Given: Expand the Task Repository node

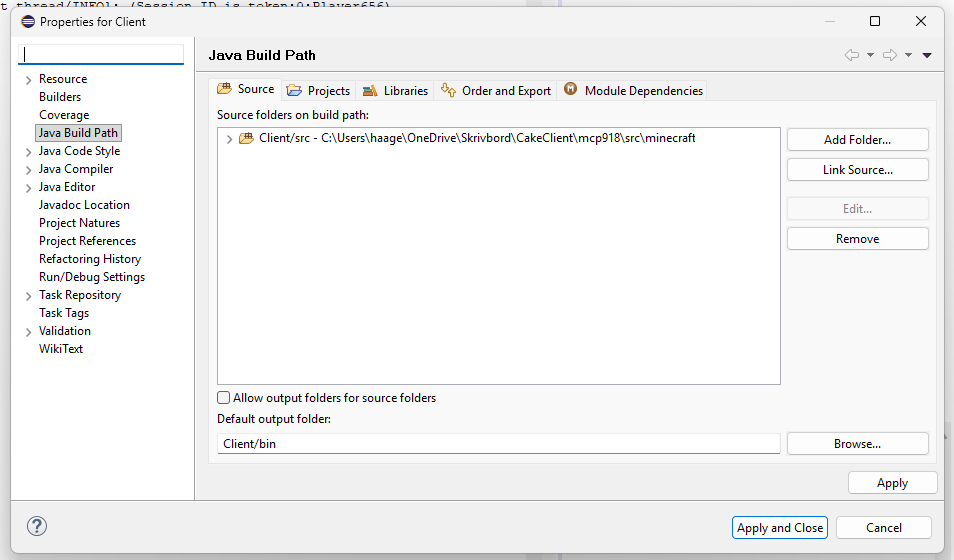Looking at the screenshot, I should pyautogui.click(x=28, y=296).
